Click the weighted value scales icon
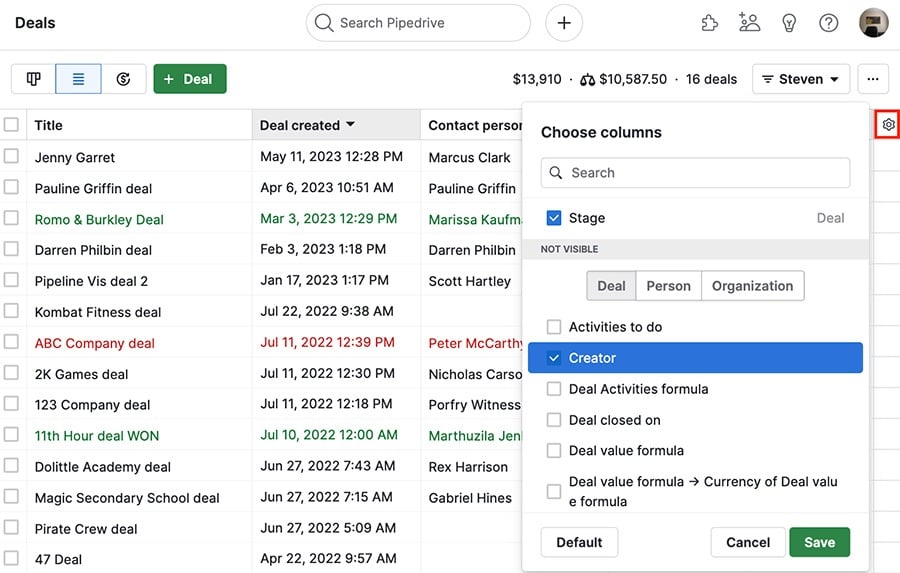This screenshot has height=573, width=900. coord(587,79)
